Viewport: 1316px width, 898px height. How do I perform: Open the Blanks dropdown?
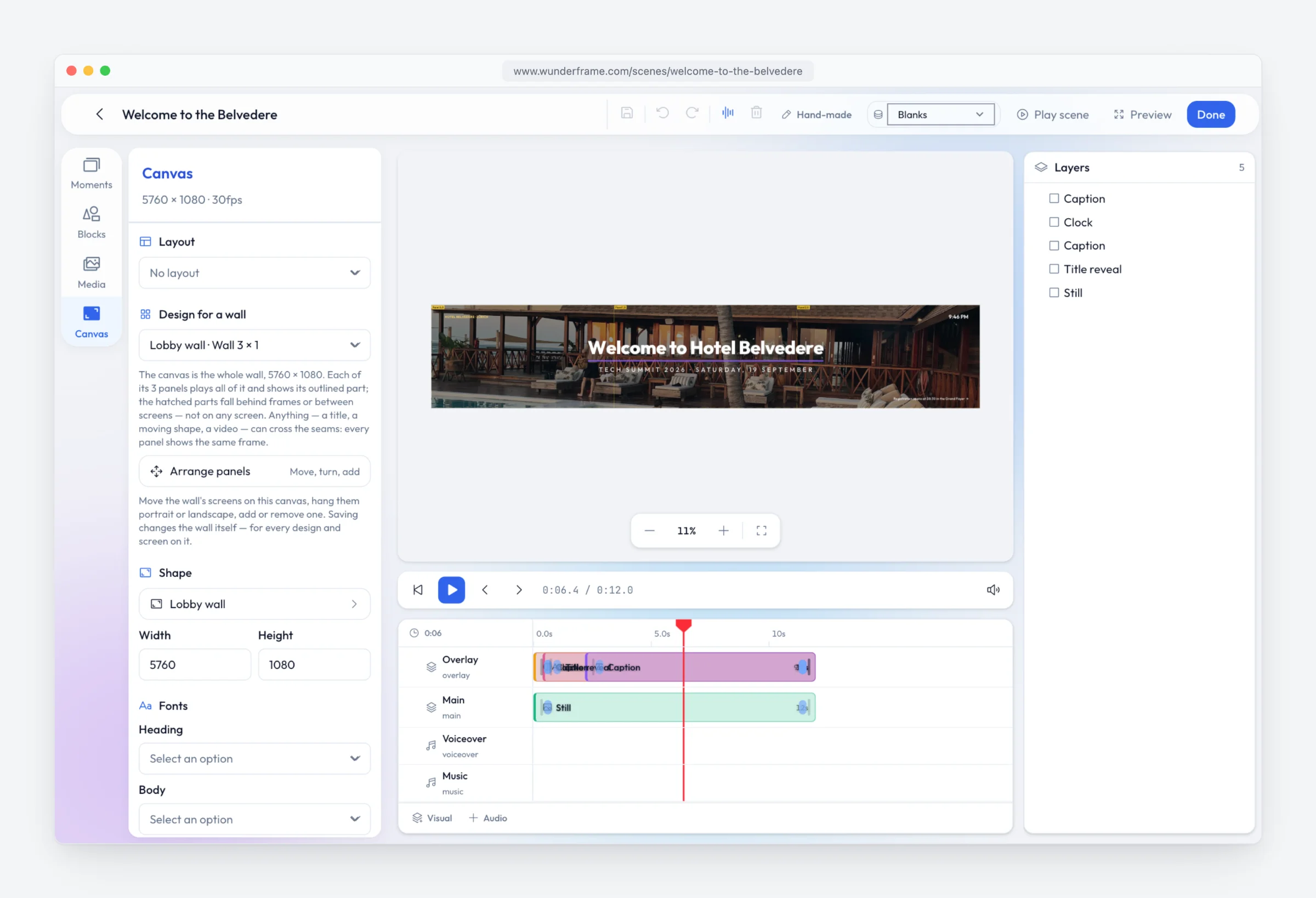click(x=940, y=115)
